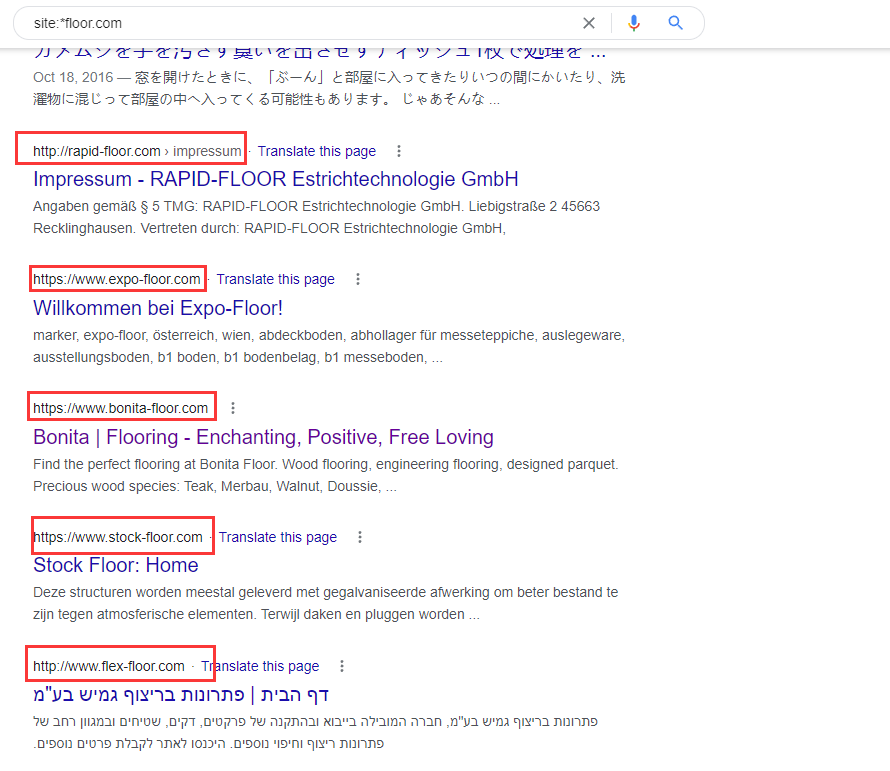Image resolution: width=890 pixels, height=771 pixels.
Task: Click inside the site:*floor.com search field
Action: tap(300, 23)
